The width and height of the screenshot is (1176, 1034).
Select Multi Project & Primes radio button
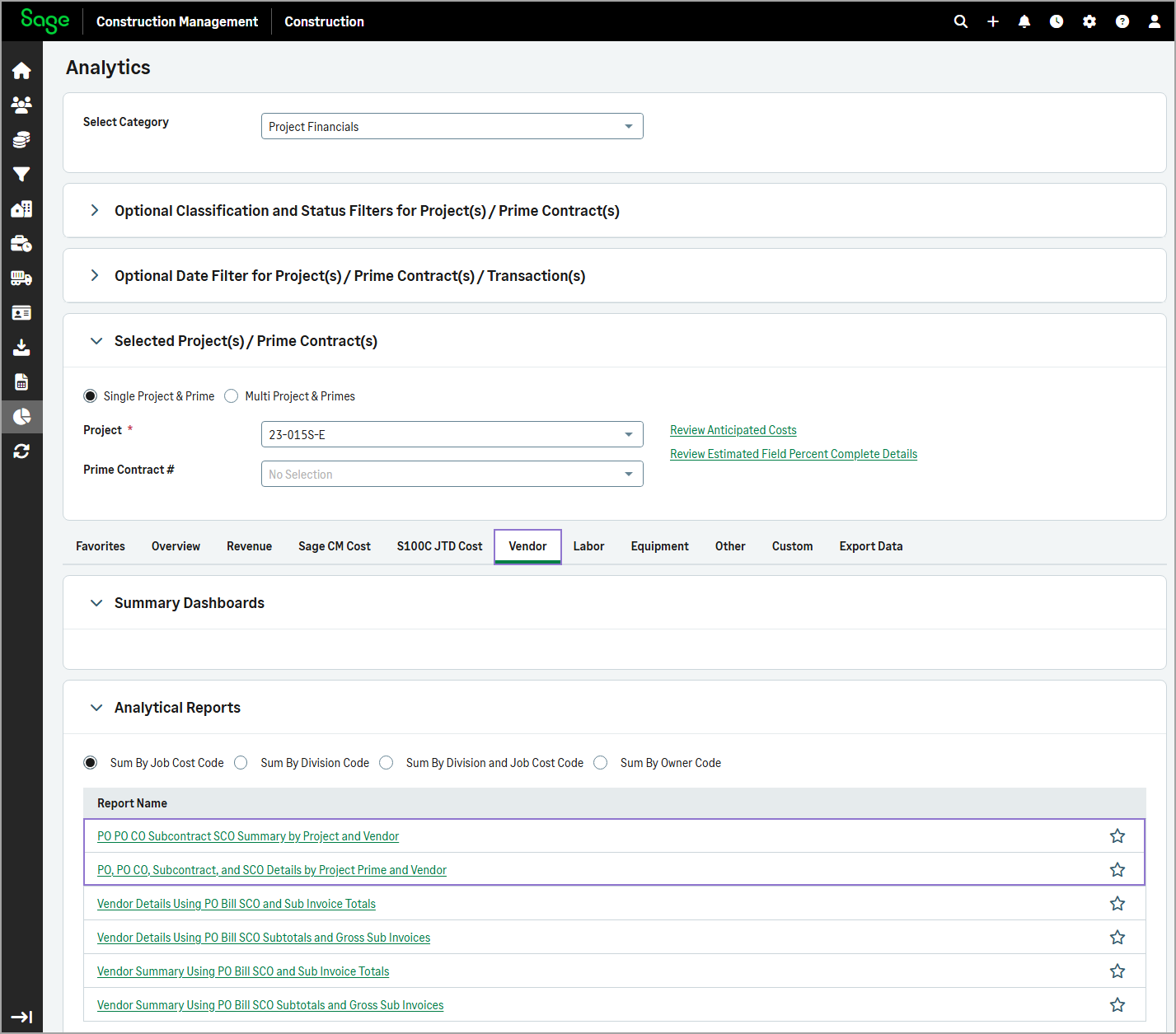click(232, 396)
